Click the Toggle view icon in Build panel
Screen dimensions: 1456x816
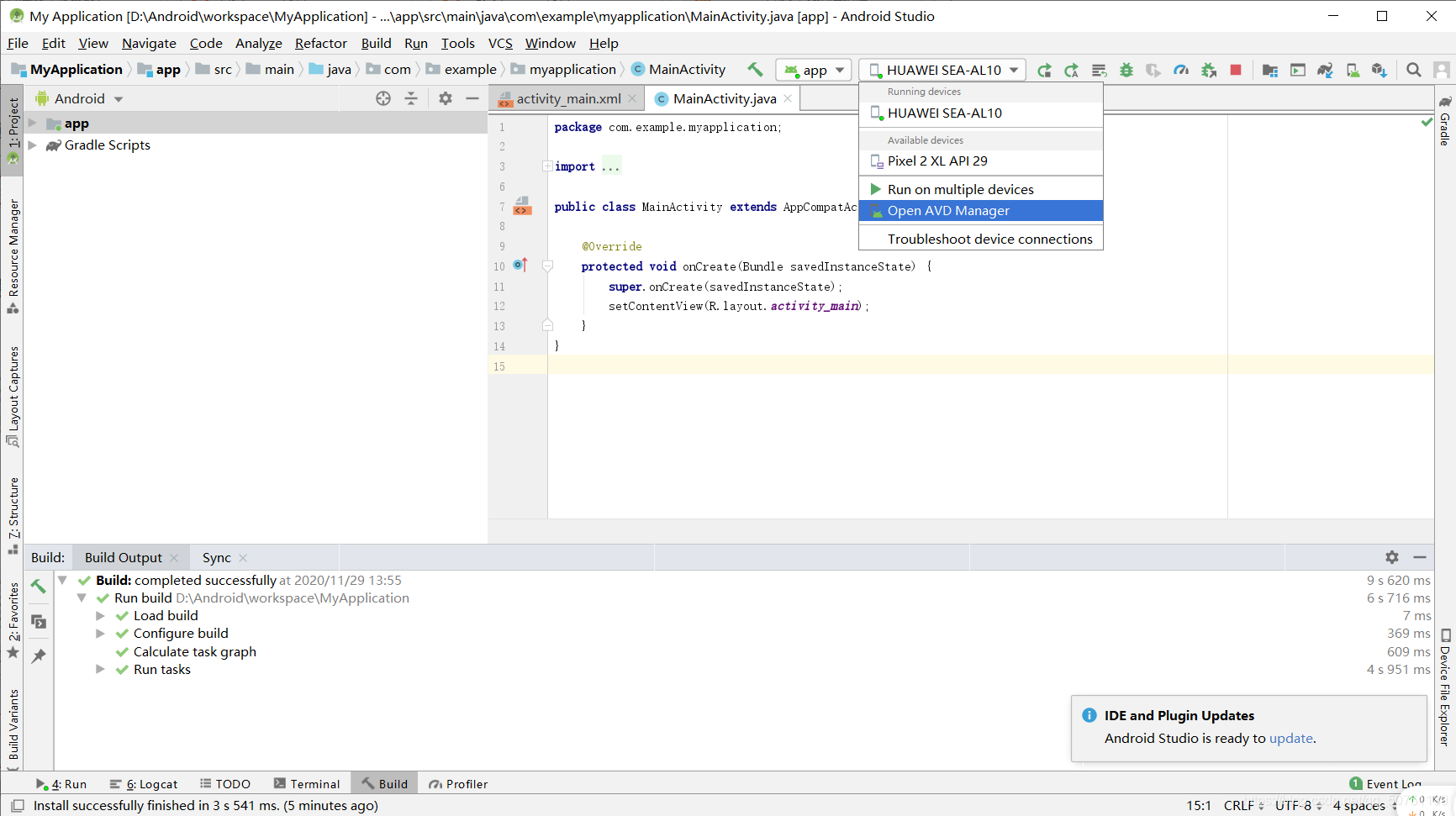tap(39, 621)
